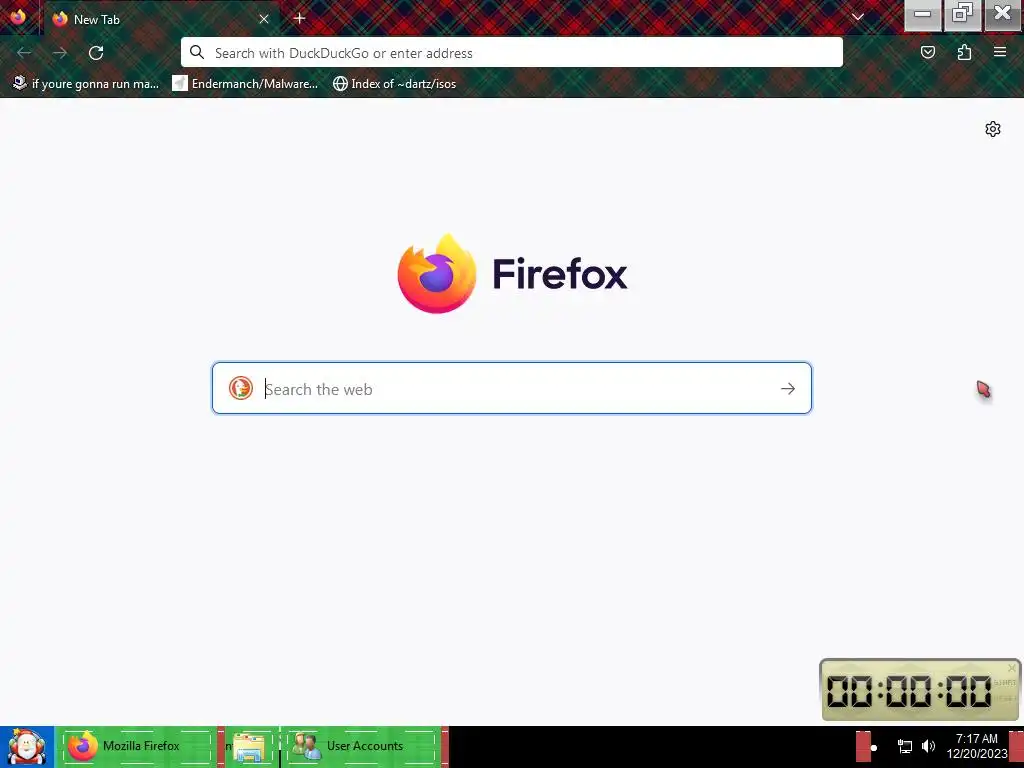
Task: Open new tab personalize gear icon
Action: click(993, 129)
